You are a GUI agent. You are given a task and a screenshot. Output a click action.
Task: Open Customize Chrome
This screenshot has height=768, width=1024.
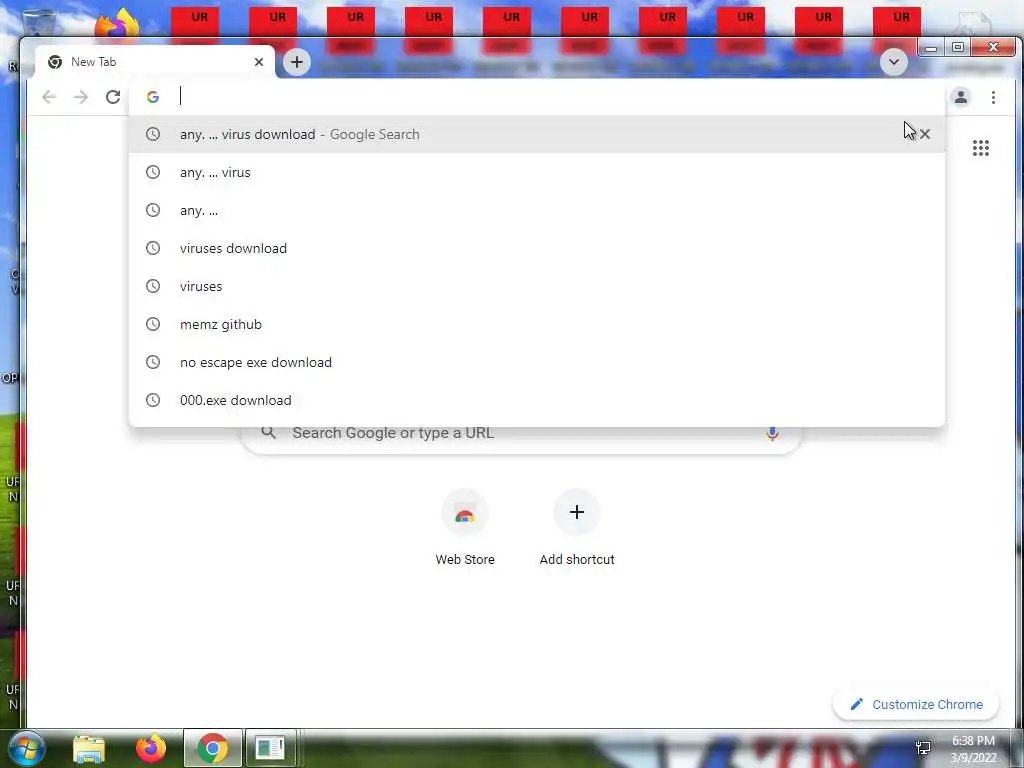coord(916,705)
